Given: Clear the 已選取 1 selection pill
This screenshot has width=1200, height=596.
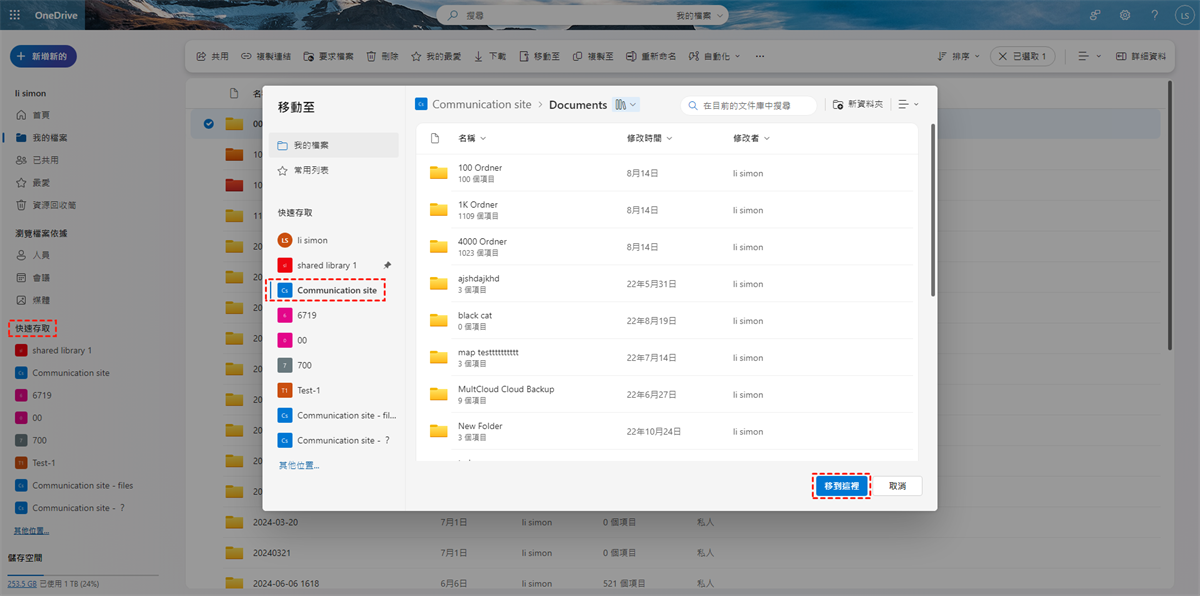Looking at the screenshot, I should (1003, 57).
